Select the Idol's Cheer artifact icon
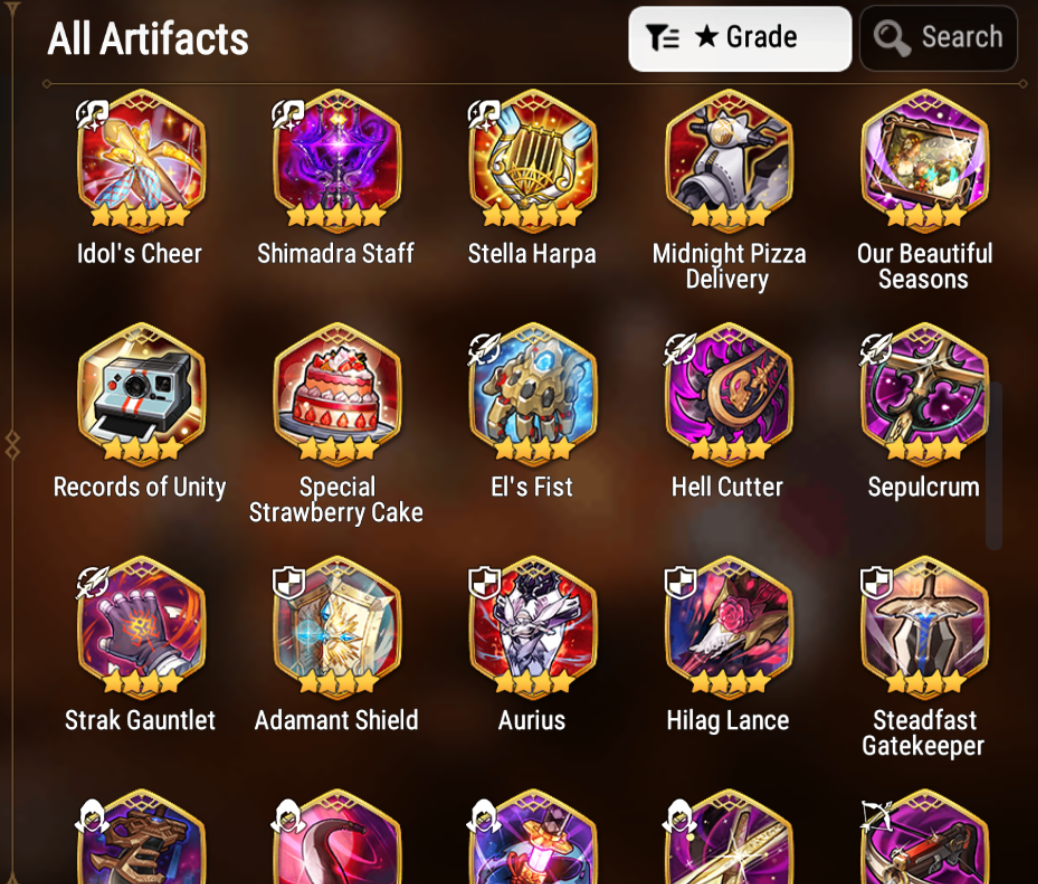The width and height of the screenshot is (1038, 884). (x=140, y=161)
